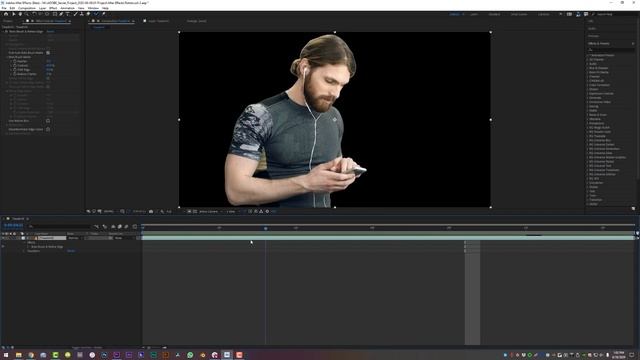Select the Rotation tool
The image size is (640, 360).
click(x=34, y=14)
